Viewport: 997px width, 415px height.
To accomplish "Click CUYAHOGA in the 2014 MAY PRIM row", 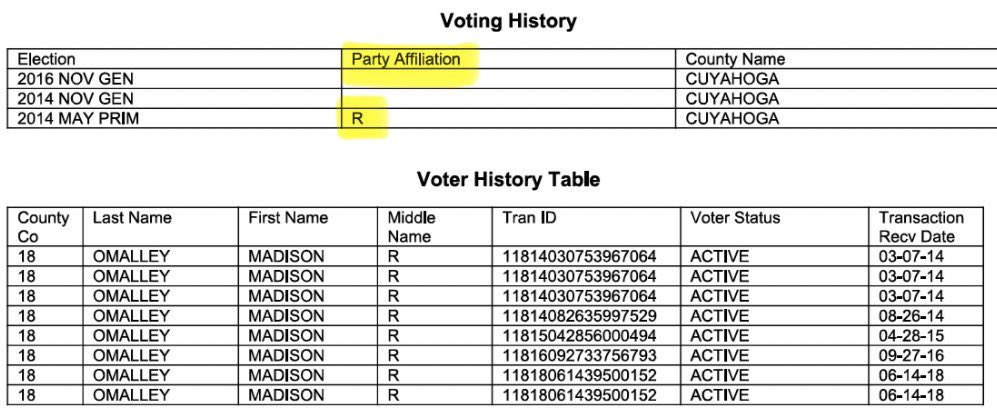I will [732, 119].
